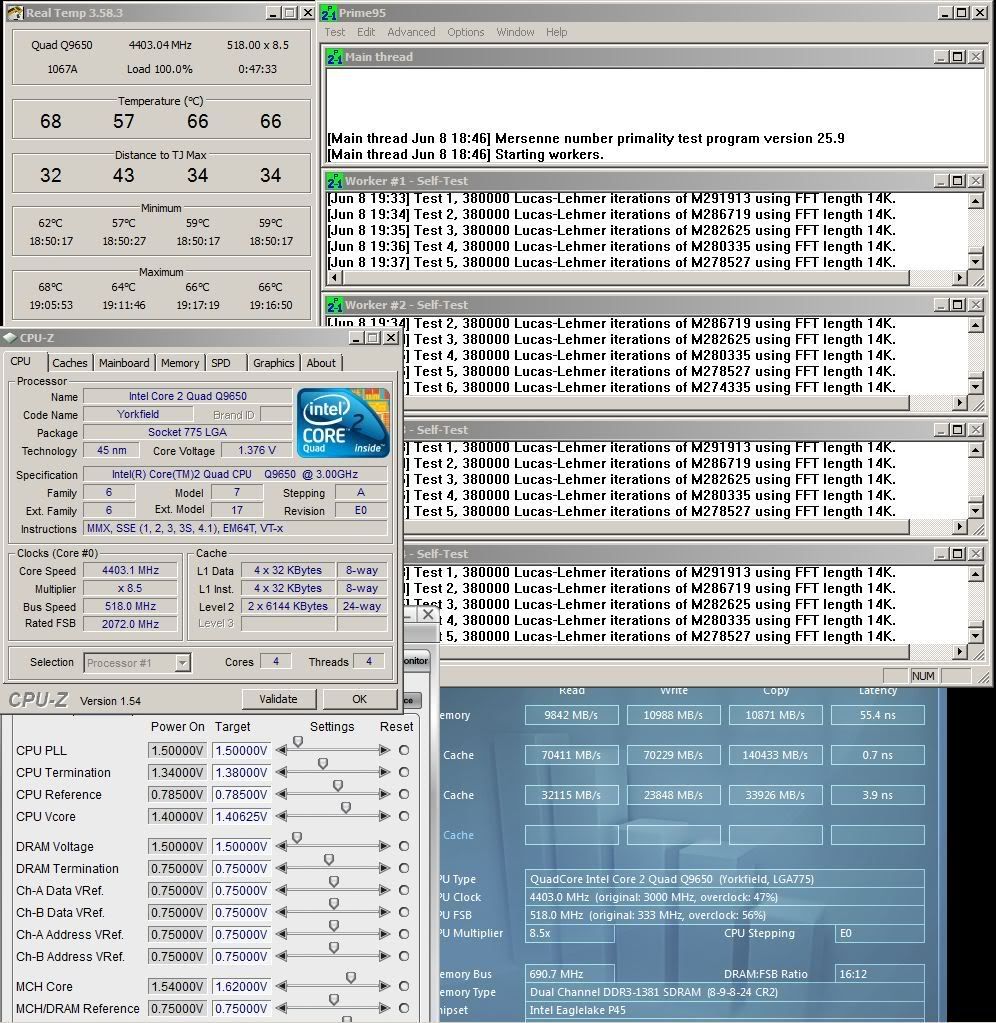Select the Reset radio button for MCH Core
This screenshot has height=1023, width=996.
[404, 986]
